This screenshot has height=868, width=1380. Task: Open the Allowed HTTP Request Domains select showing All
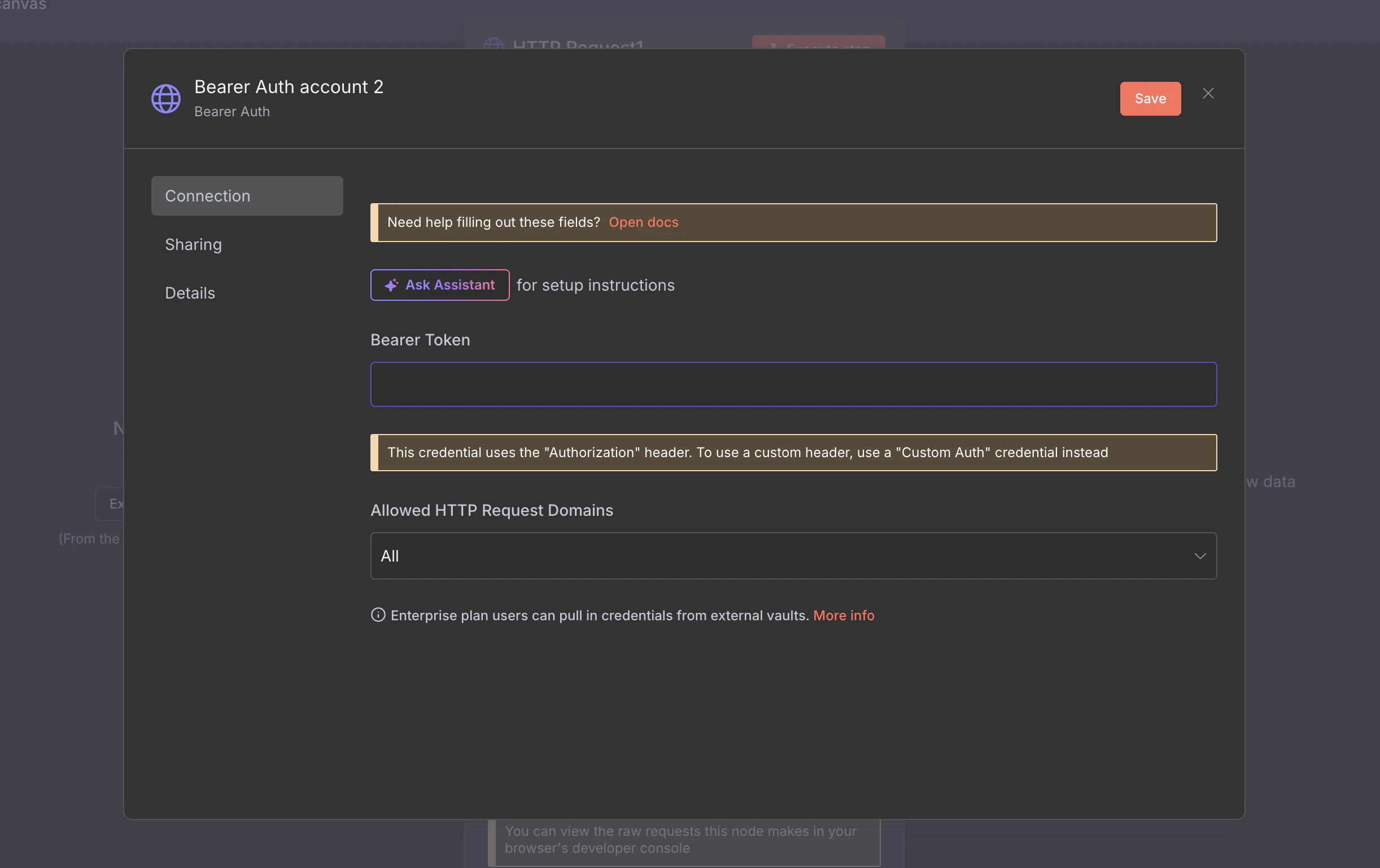793,556
